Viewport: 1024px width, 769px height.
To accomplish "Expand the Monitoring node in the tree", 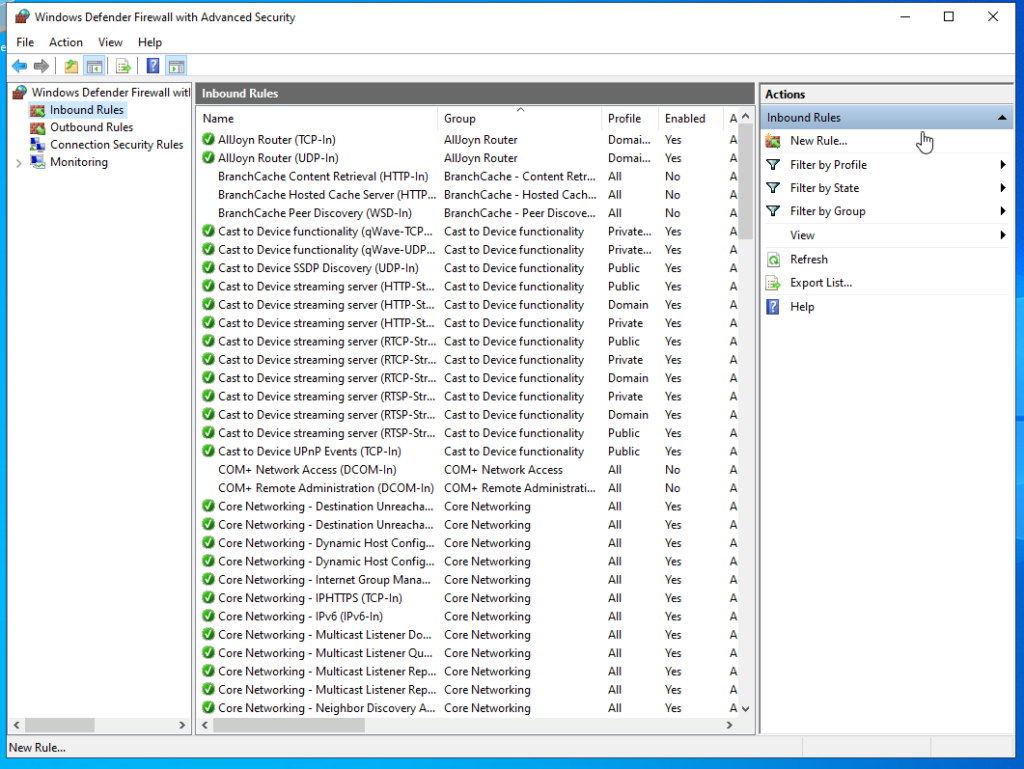I will [19, 163].
